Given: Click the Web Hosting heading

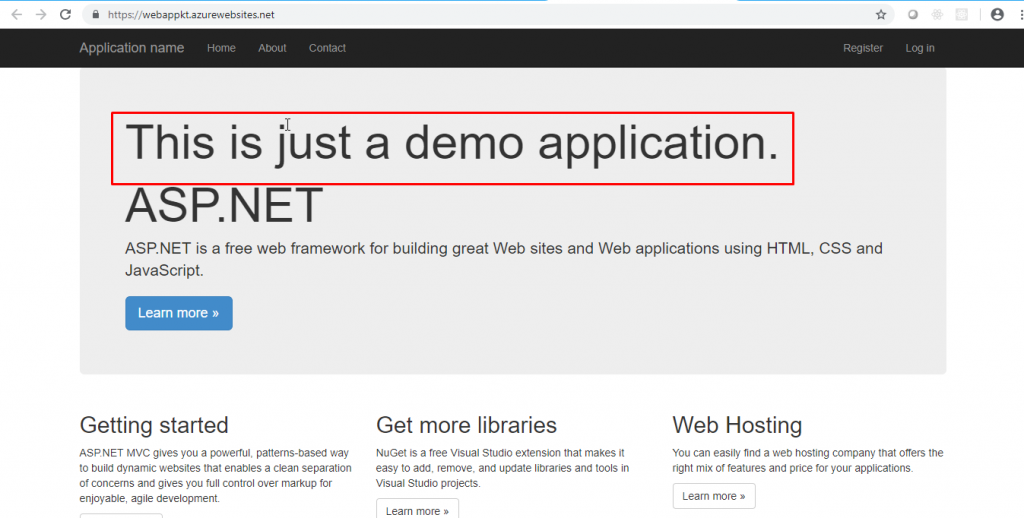Looking at the screenshot, I should pyautogui.click(x=737, y=425).
